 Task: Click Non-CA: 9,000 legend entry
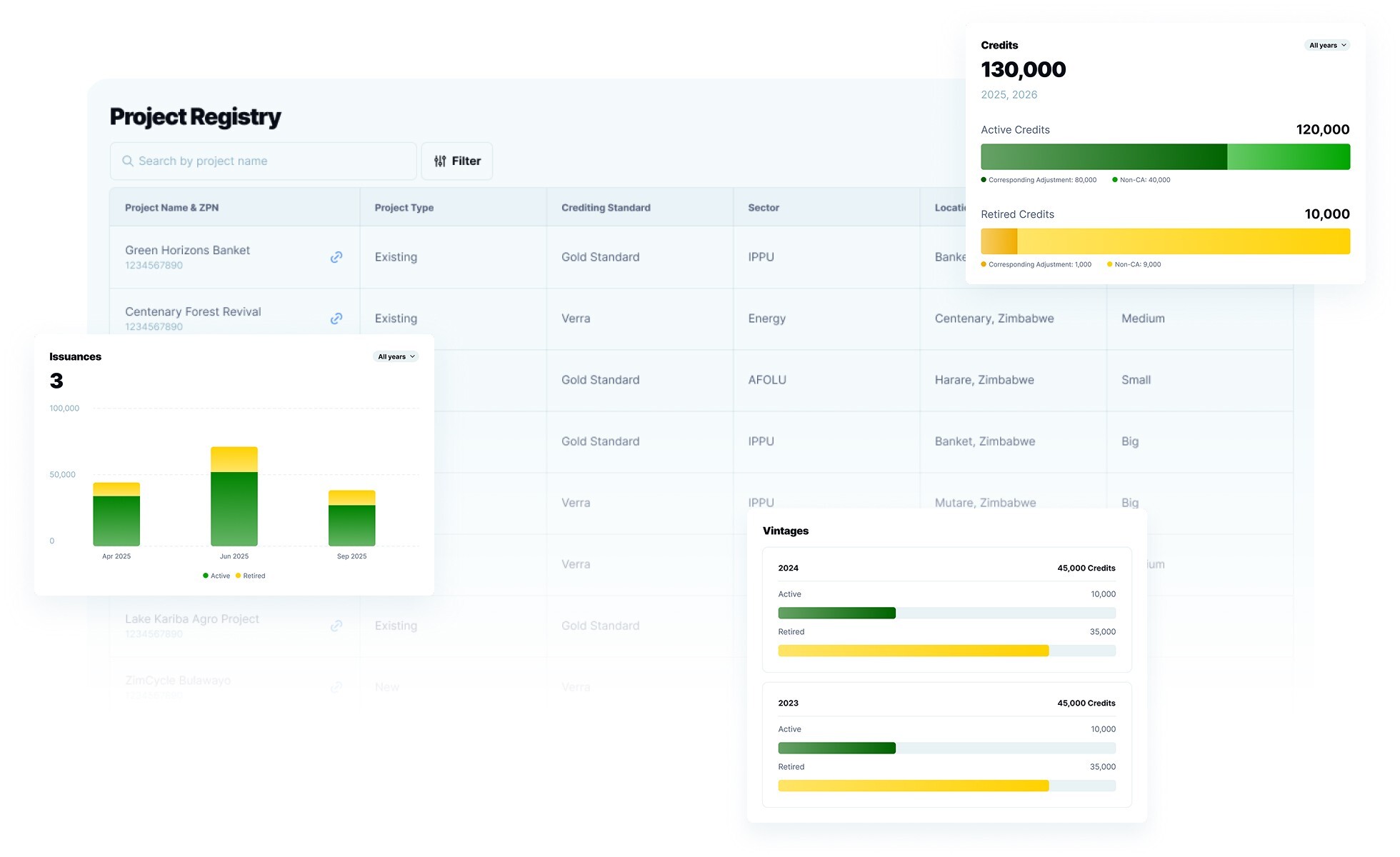point(1134,264)
